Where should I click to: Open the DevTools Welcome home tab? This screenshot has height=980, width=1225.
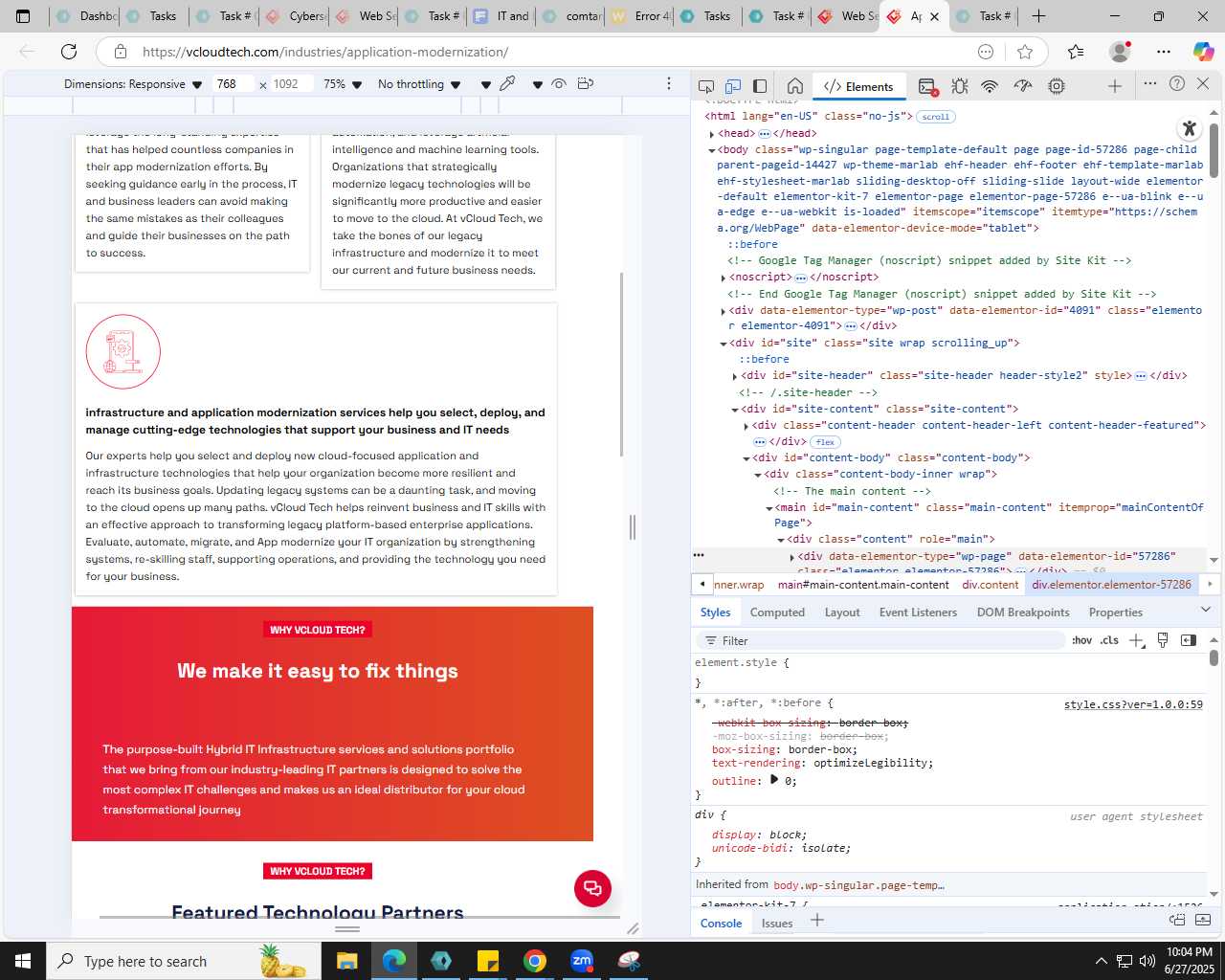(x=794, y=86)
